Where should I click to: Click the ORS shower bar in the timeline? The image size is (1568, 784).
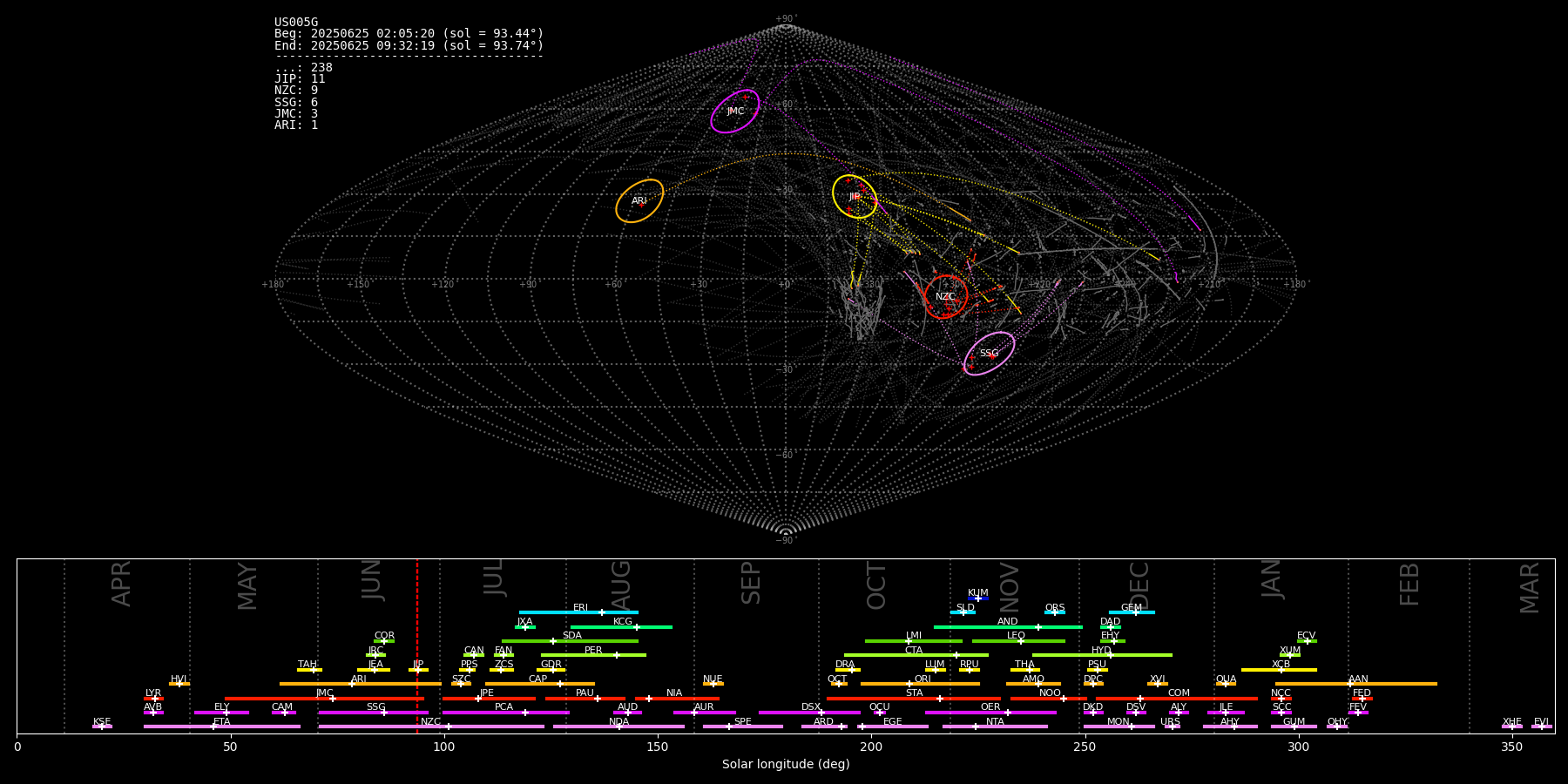coord(1055,612)
